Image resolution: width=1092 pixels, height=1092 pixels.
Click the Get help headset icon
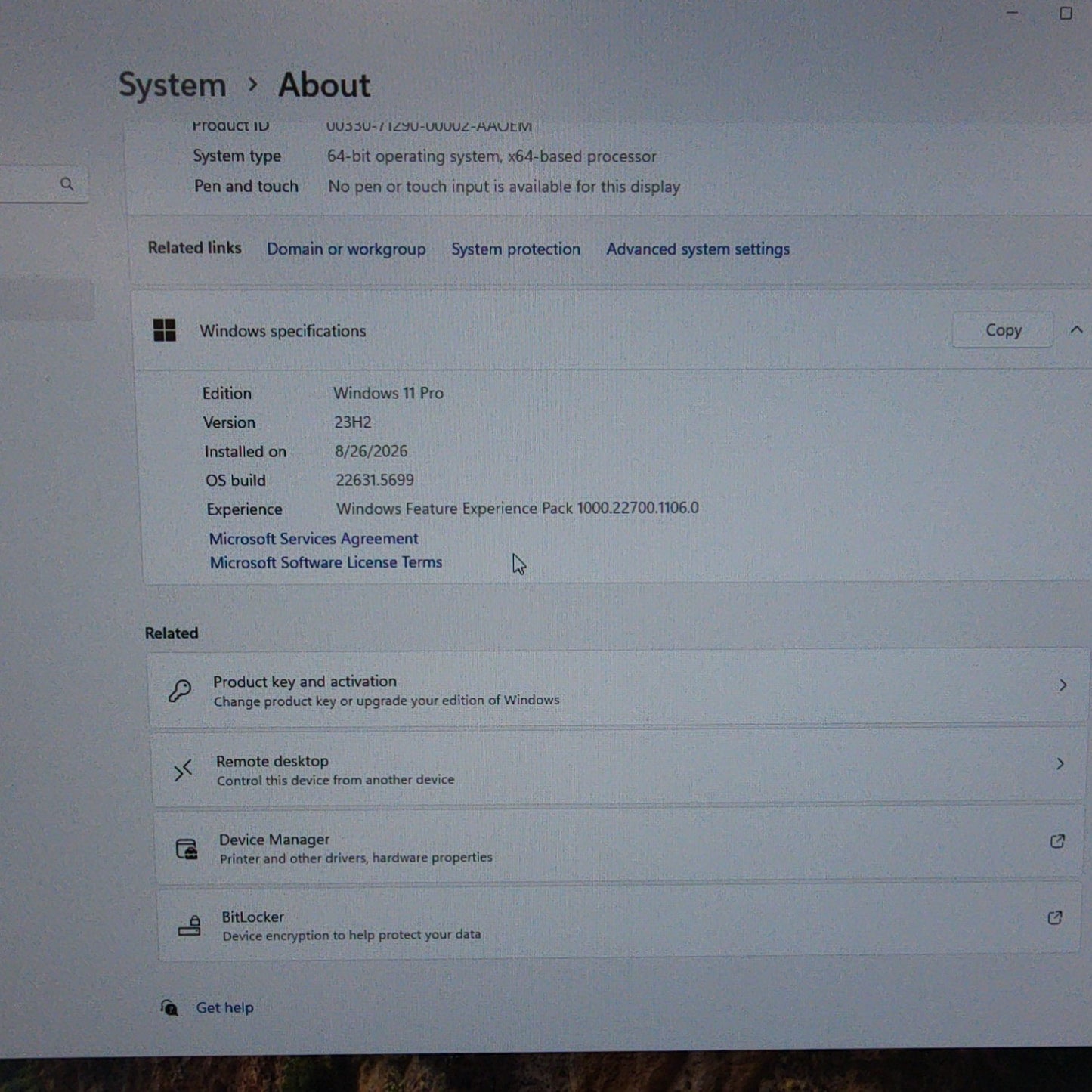click(169, 1007)
